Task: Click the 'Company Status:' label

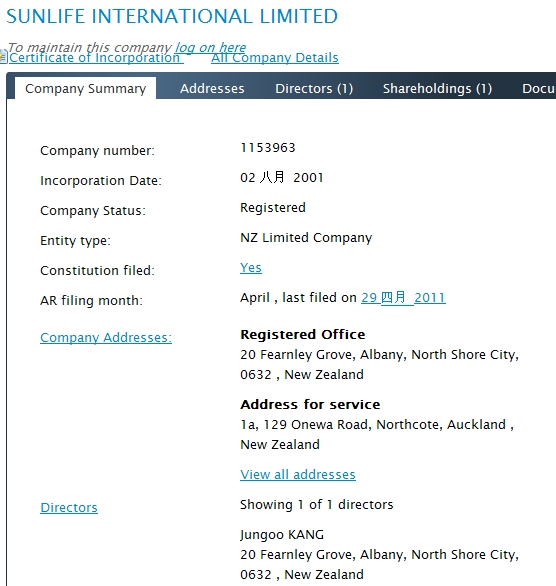Action: (x=93, y=211)
